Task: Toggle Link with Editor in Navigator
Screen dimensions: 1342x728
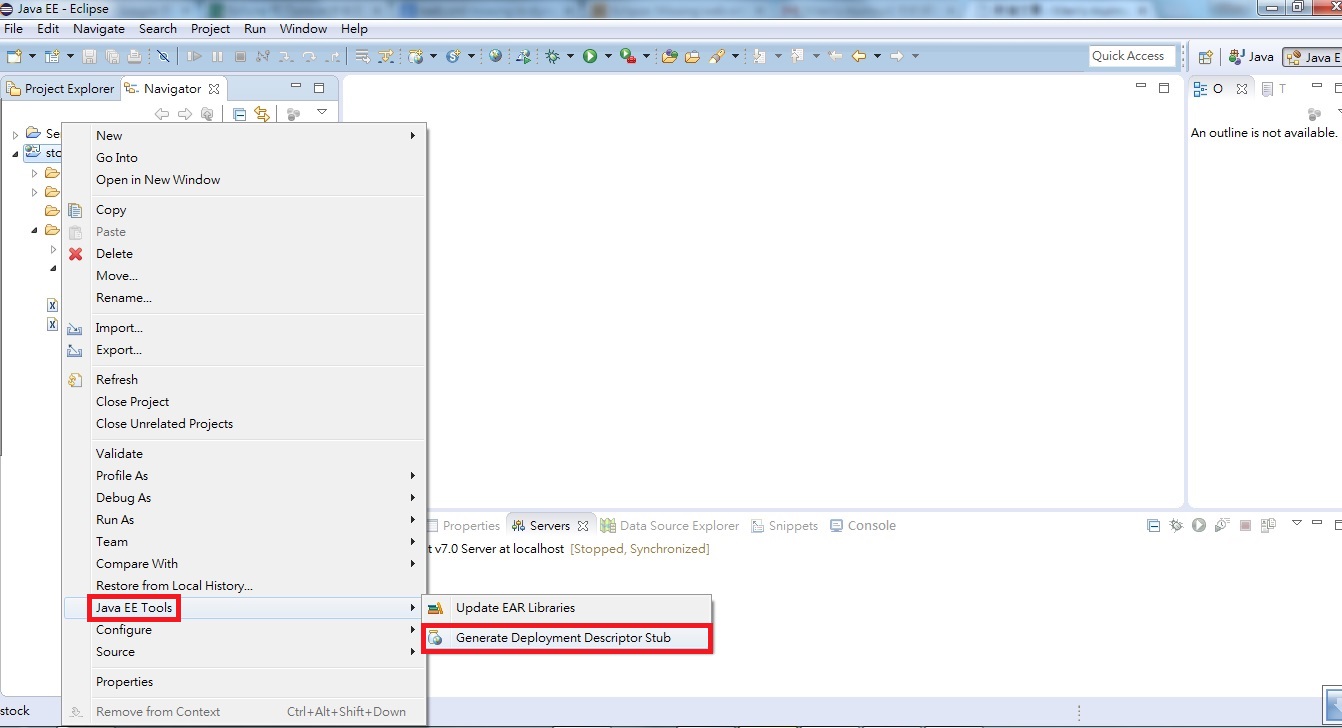Action: (x=262, y=114)
